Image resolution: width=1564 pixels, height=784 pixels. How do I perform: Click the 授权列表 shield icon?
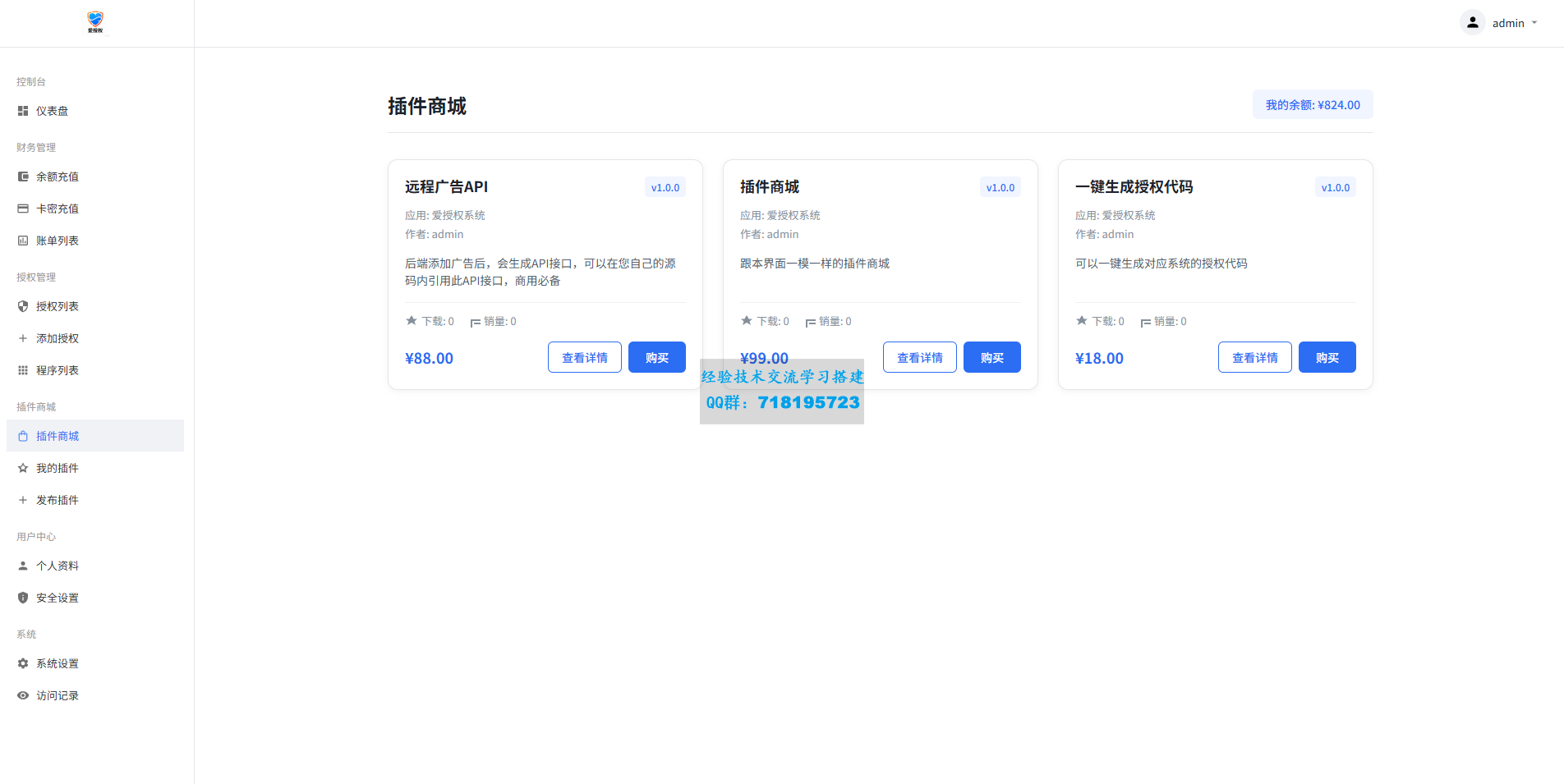[23, 306]
